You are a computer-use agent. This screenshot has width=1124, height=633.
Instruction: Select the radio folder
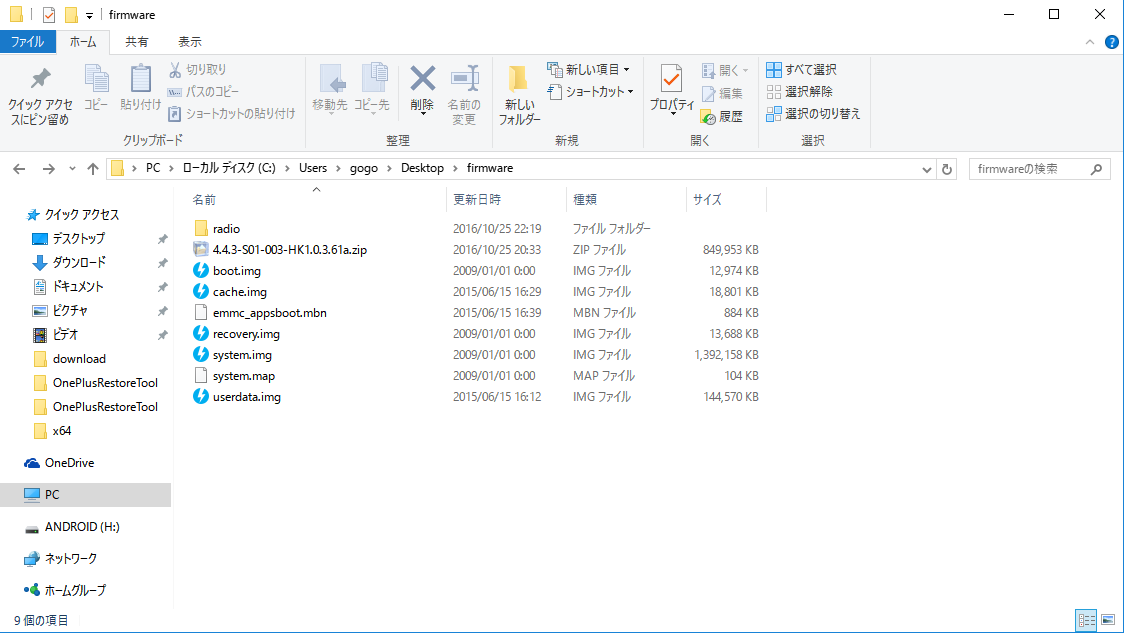tap(226, 229)
